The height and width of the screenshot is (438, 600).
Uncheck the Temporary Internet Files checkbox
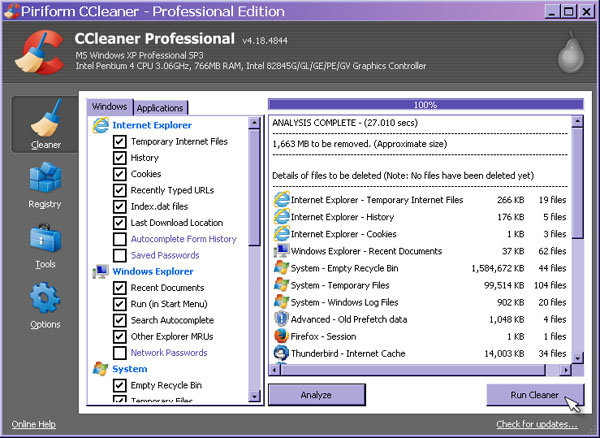point(120,142)
